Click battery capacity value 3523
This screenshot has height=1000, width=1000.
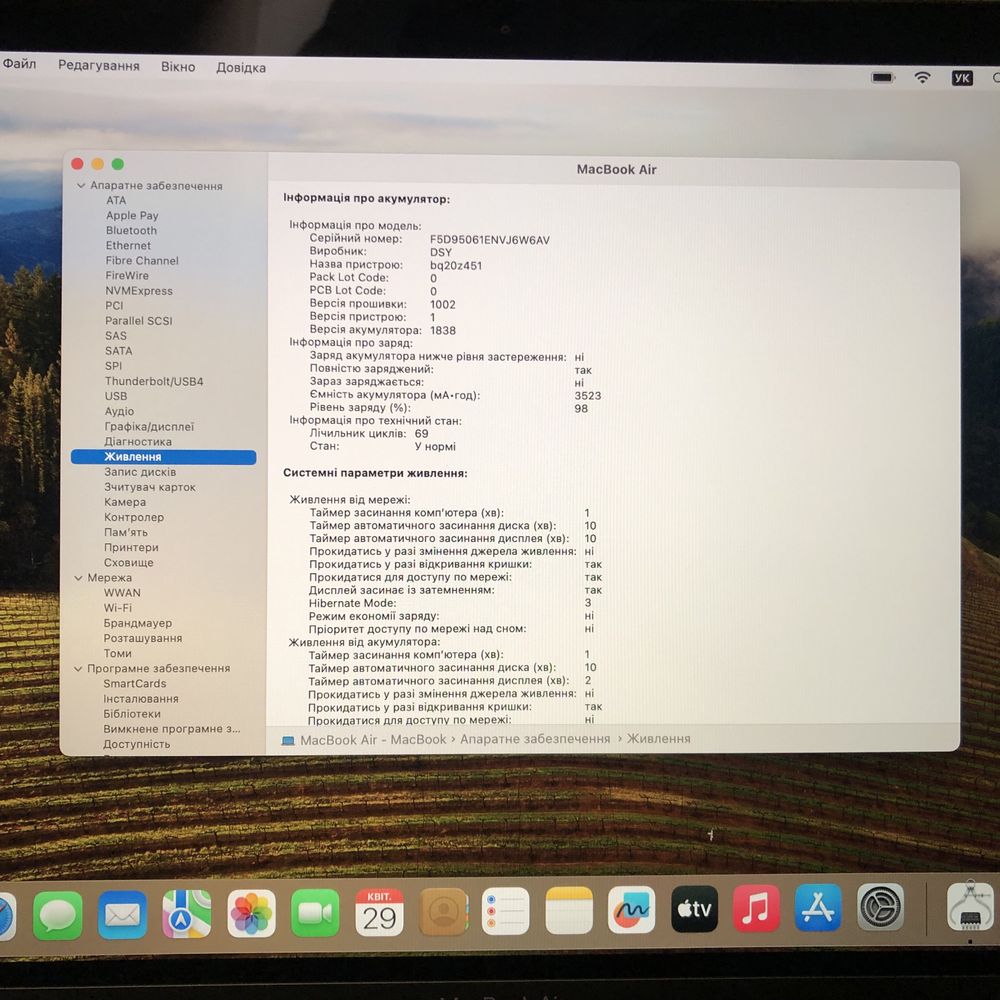tap(587, 395)
